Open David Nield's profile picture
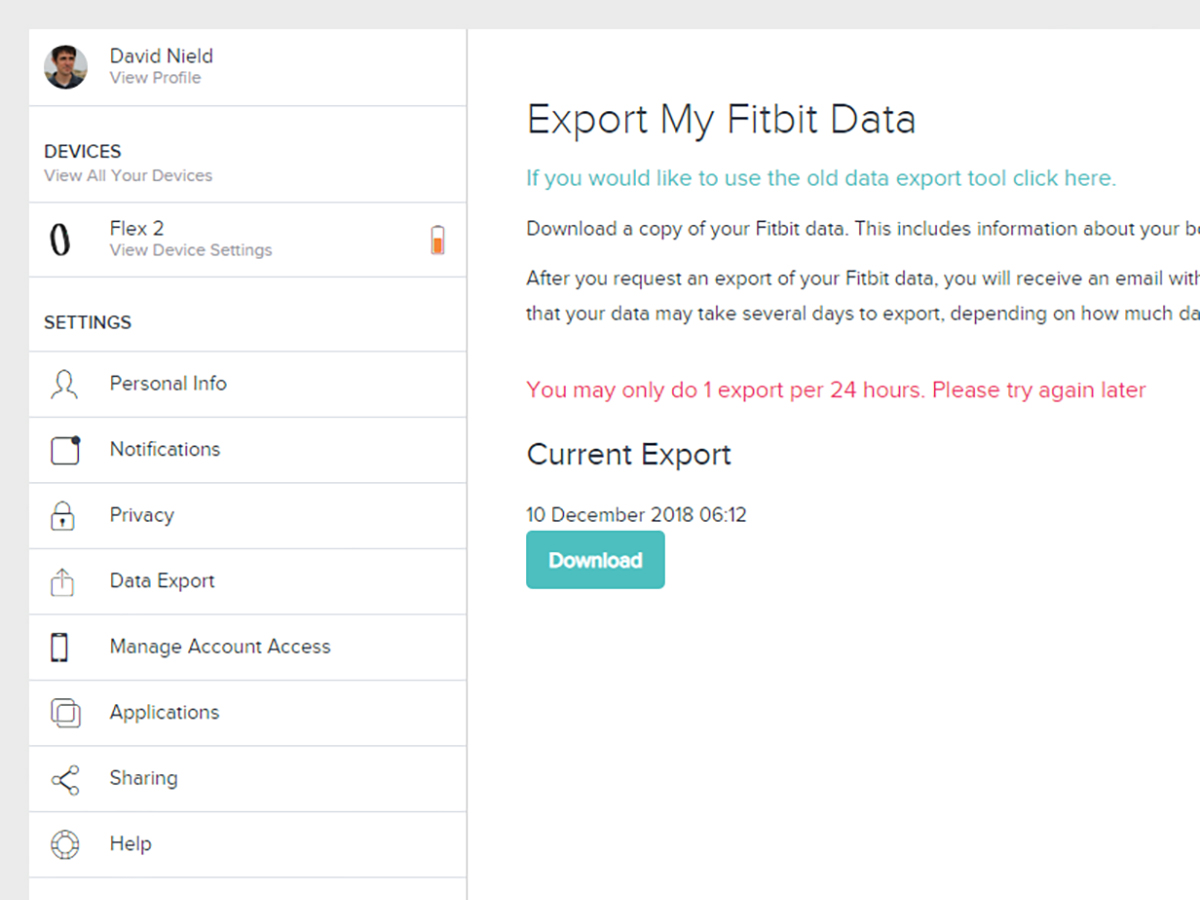 (65, 66)
